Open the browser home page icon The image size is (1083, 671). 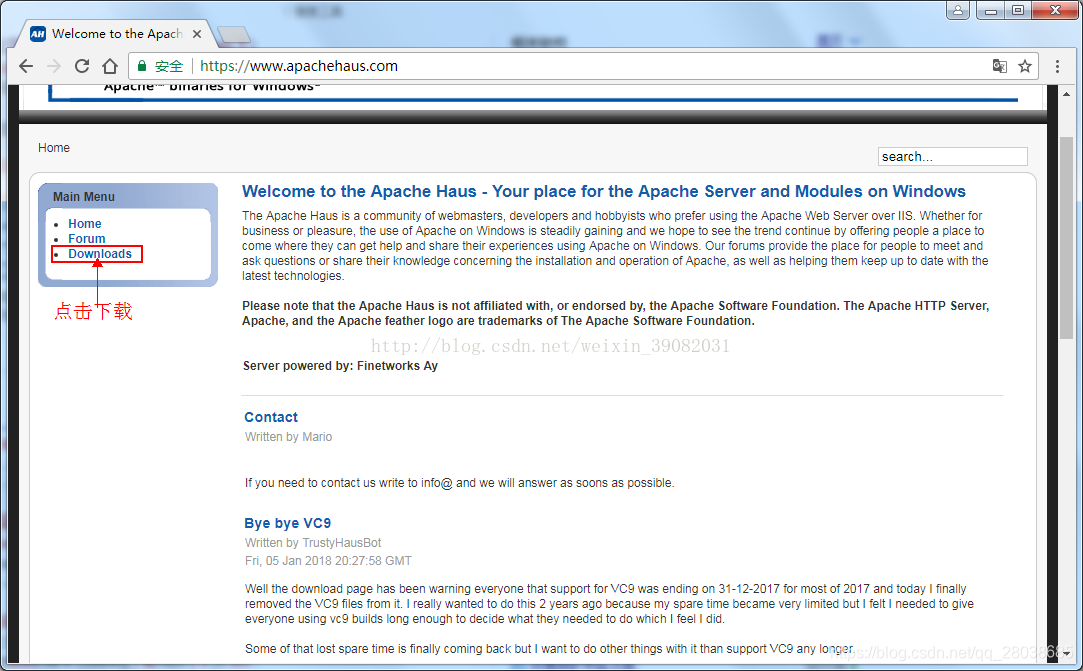click(110, 66)
